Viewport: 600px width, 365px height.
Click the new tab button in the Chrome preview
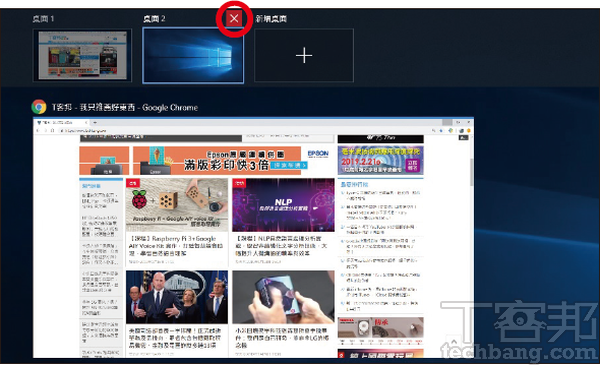click(x=95, y=122)
